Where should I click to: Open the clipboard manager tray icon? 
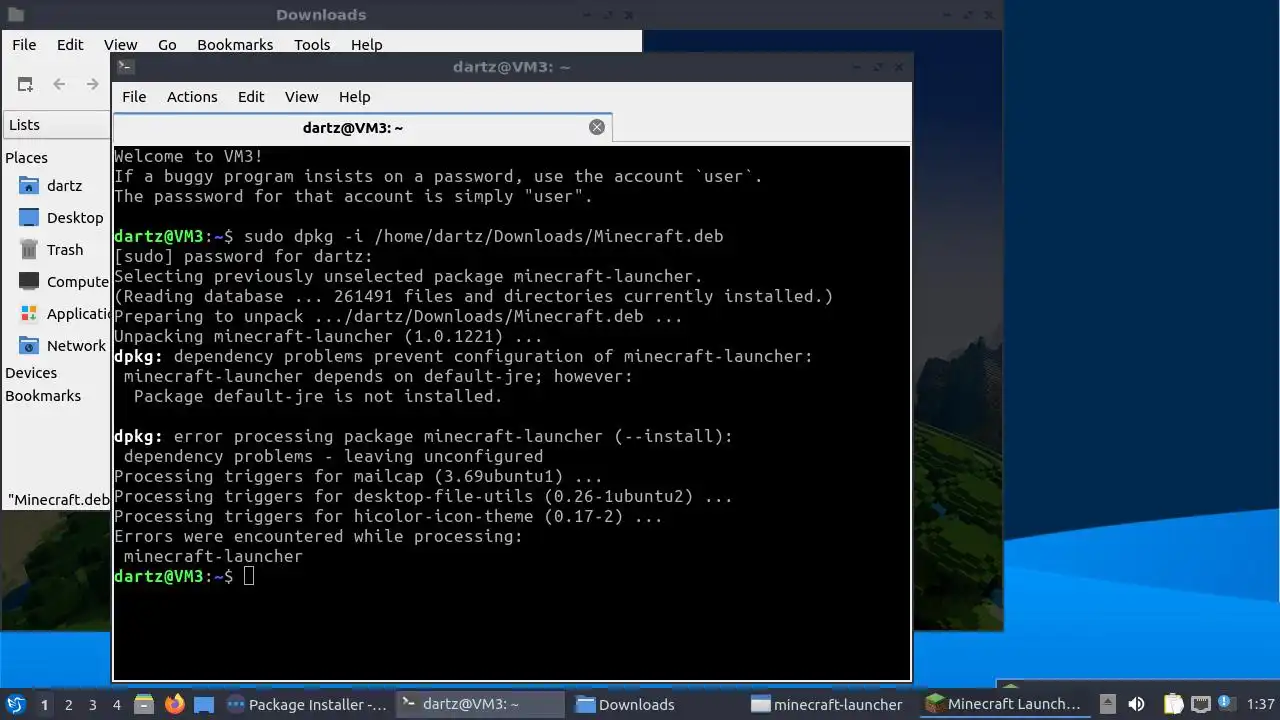tap(1173, 704)
